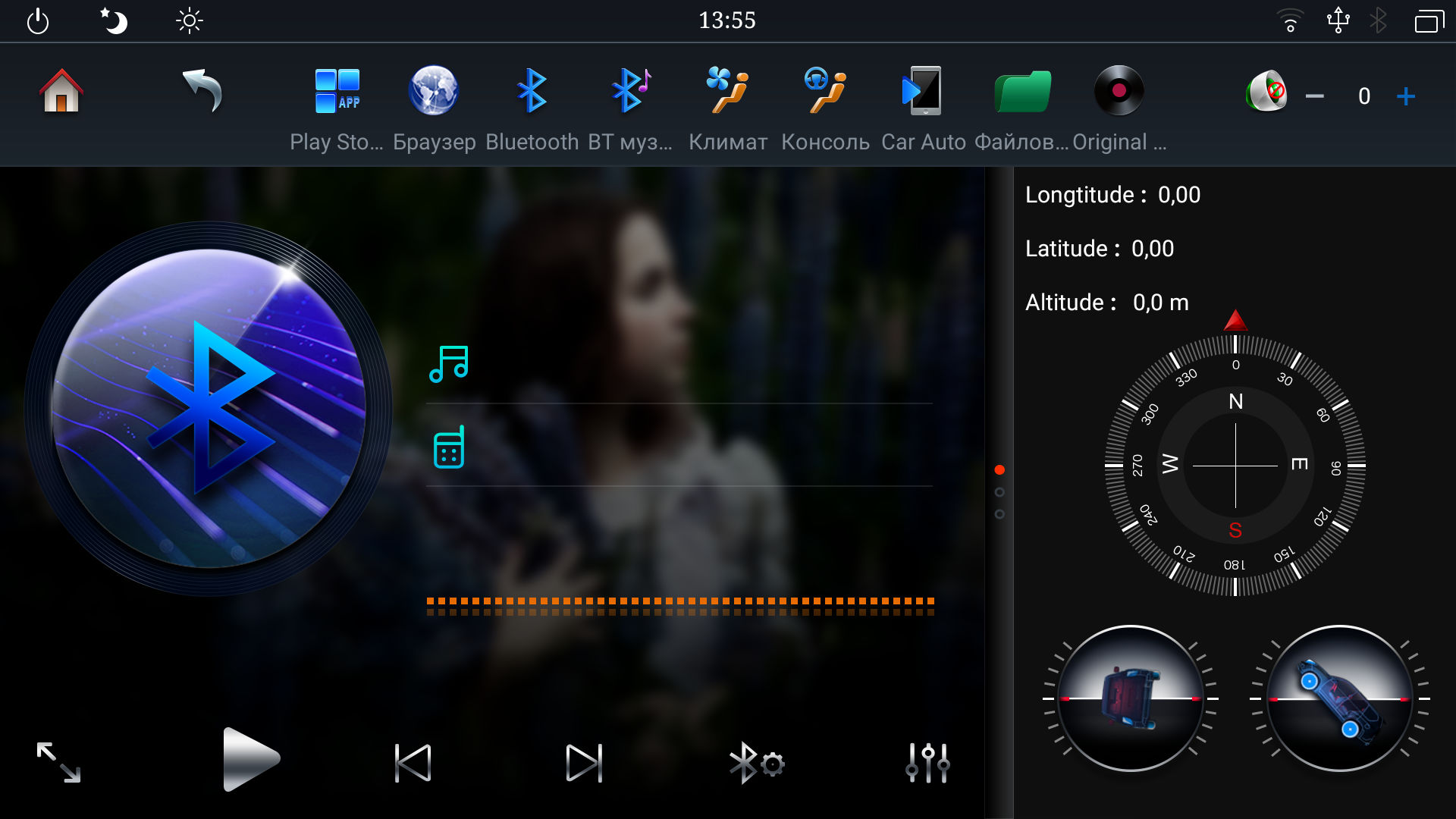Image resolution: width=1456 pixels, height=819 pixels.
Task: Open the Консоль console app
Action: pos(825,108)
